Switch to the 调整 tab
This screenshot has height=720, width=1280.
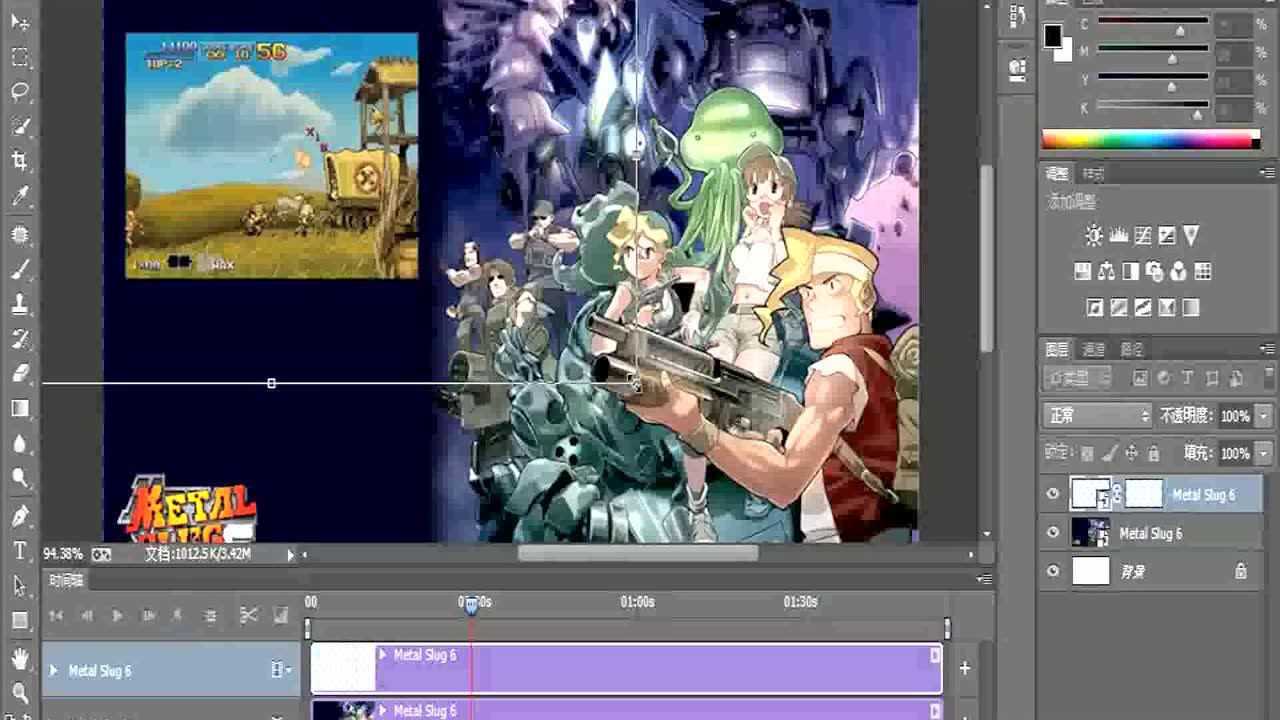pyautogui.click(x=1057, y=174)
